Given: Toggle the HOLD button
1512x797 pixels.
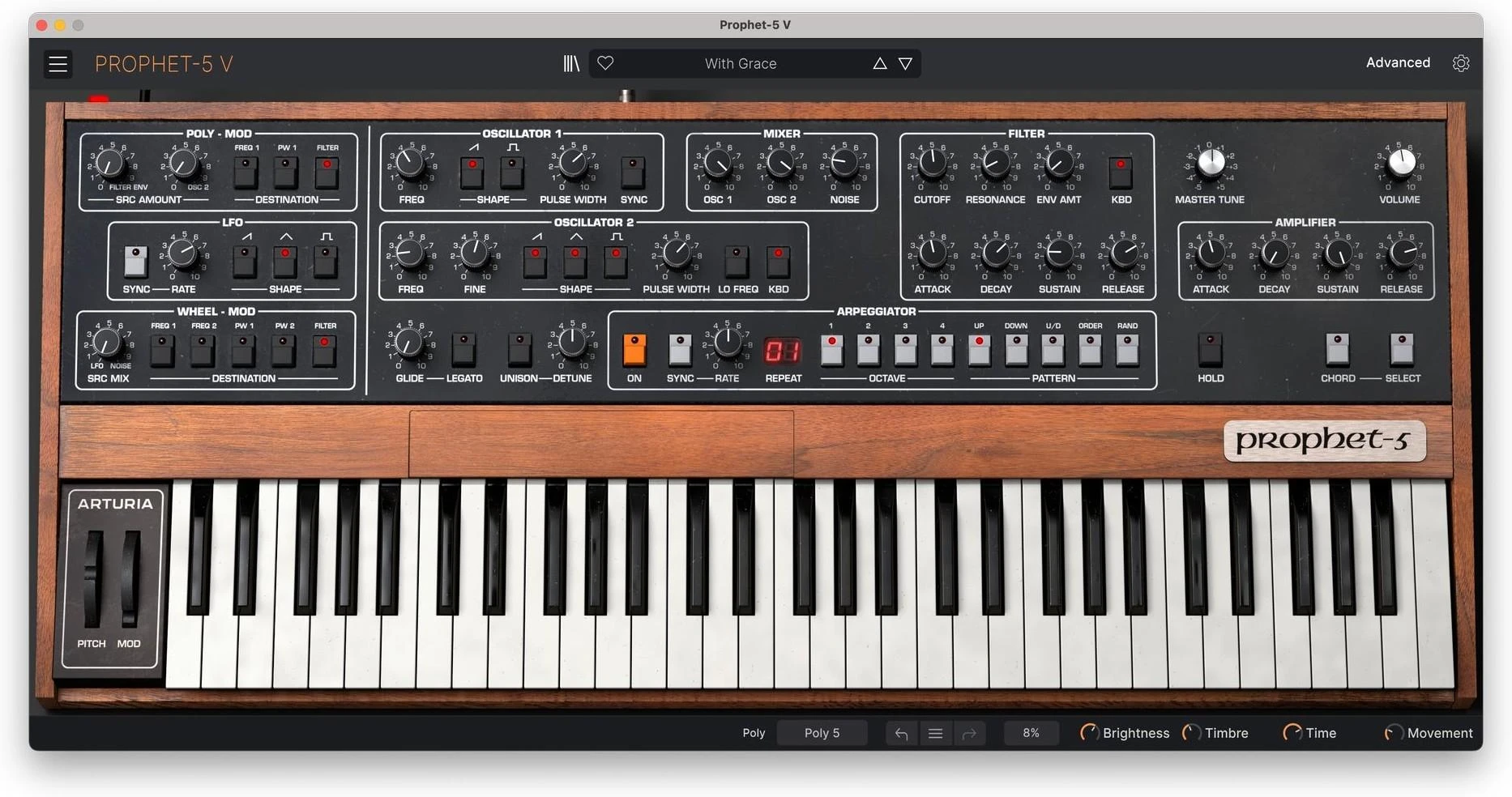Looking at the screenshot, I should pyautogui.click(x=1210, y=350).
